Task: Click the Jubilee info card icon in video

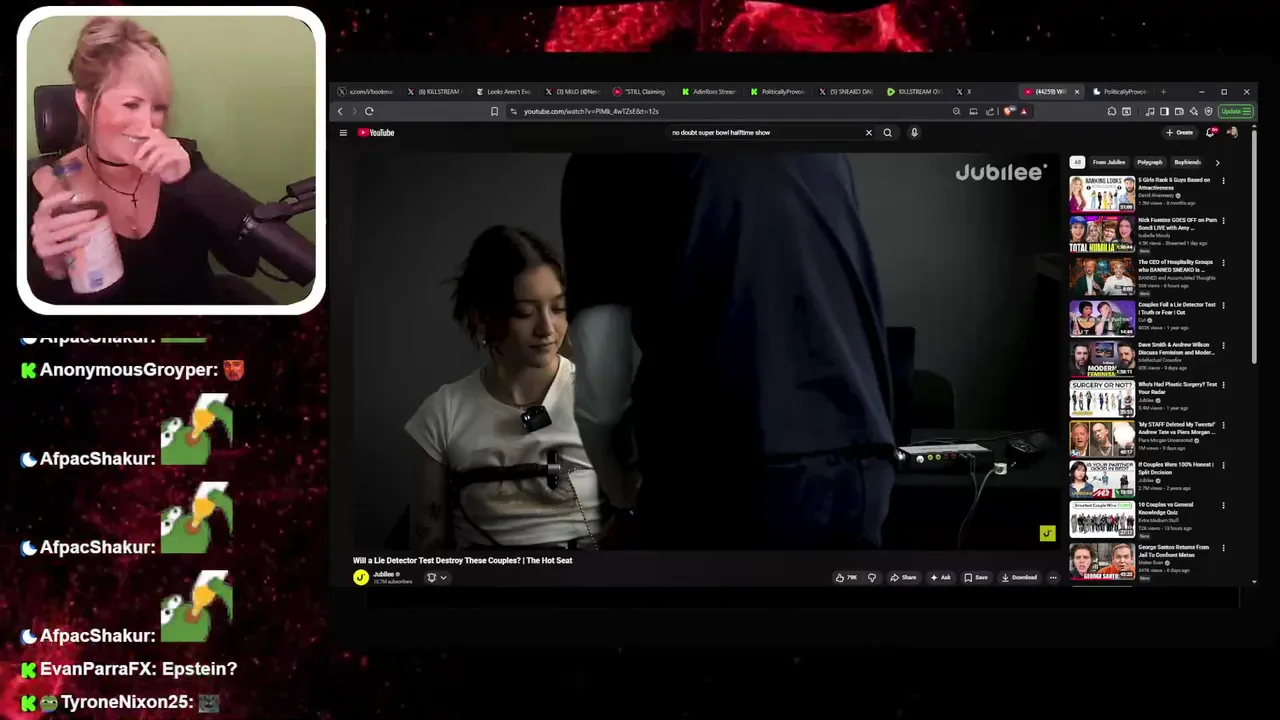Action: pyautogui.click(x=1047, y=533)
